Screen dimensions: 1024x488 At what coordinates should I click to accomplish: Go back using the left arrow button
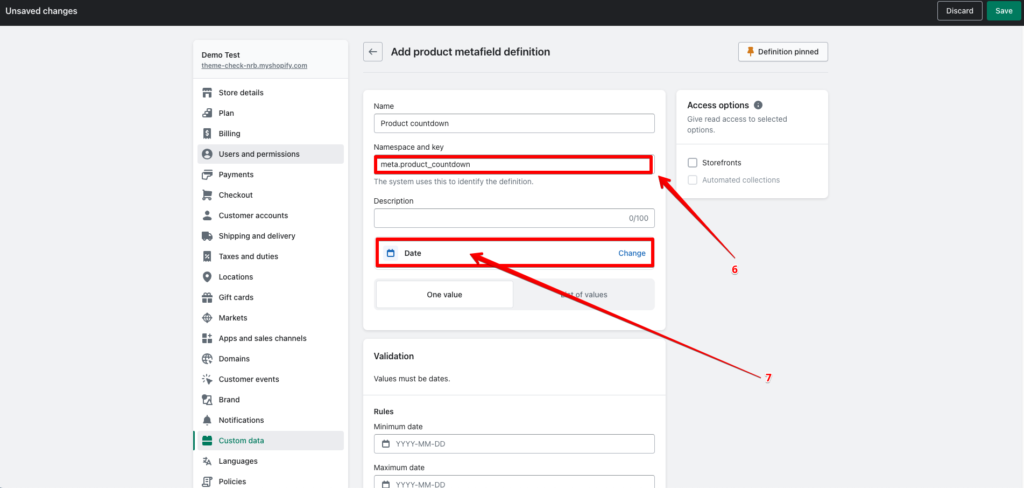[373, 52]
